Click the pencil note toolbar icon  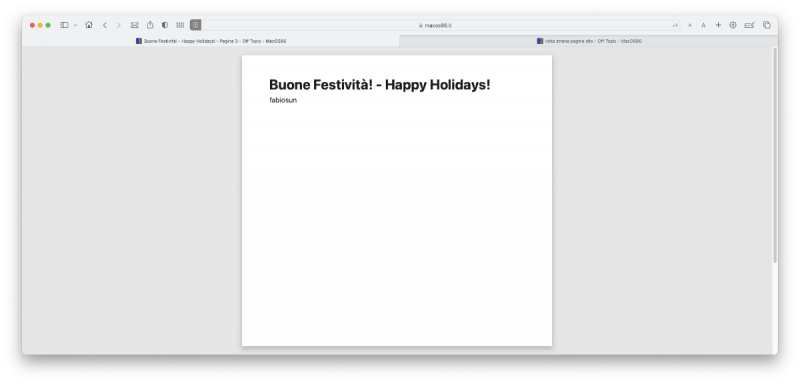click(749, 25)
